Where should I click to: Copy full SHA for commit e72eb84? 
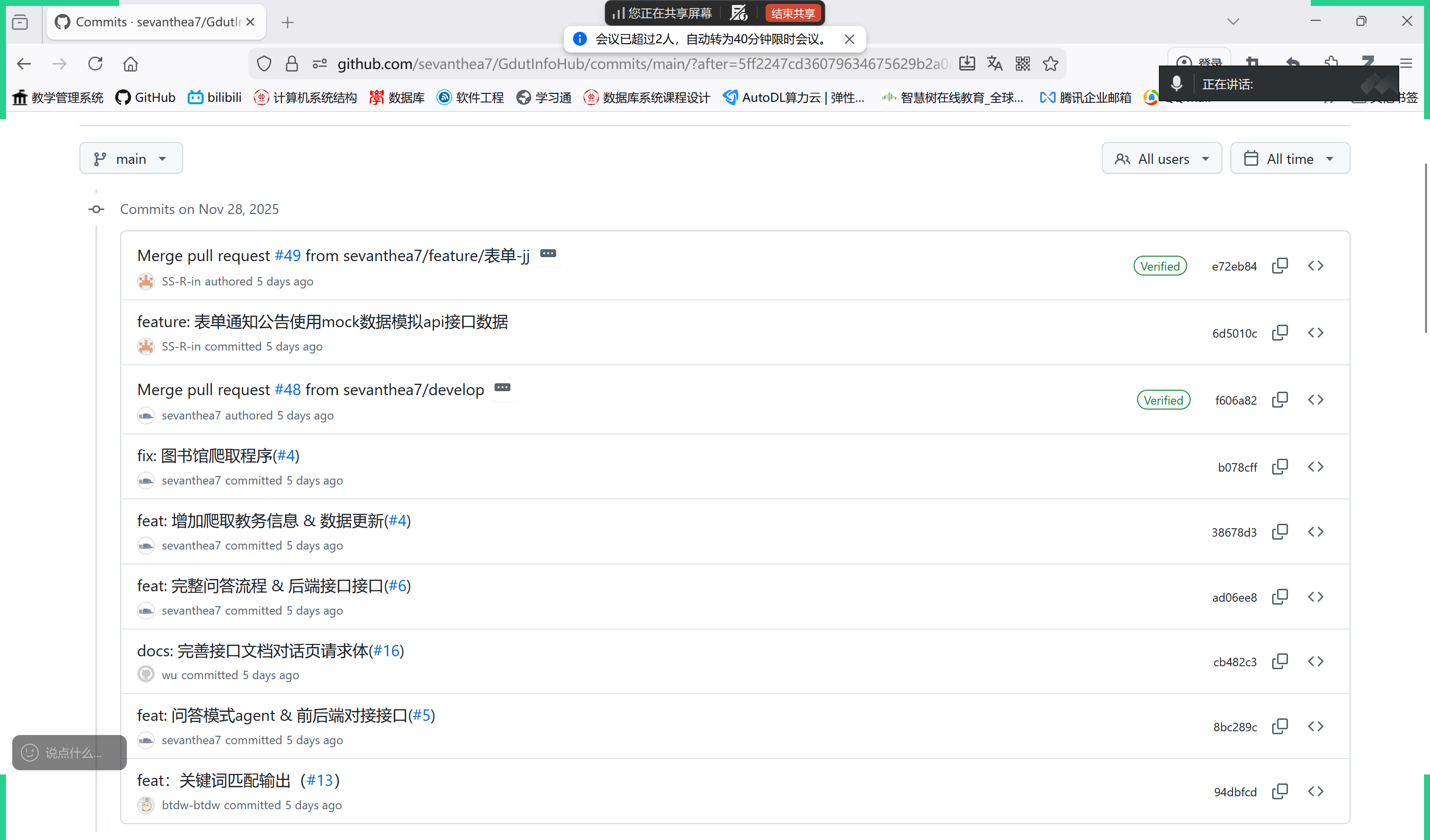(1280, 266)
